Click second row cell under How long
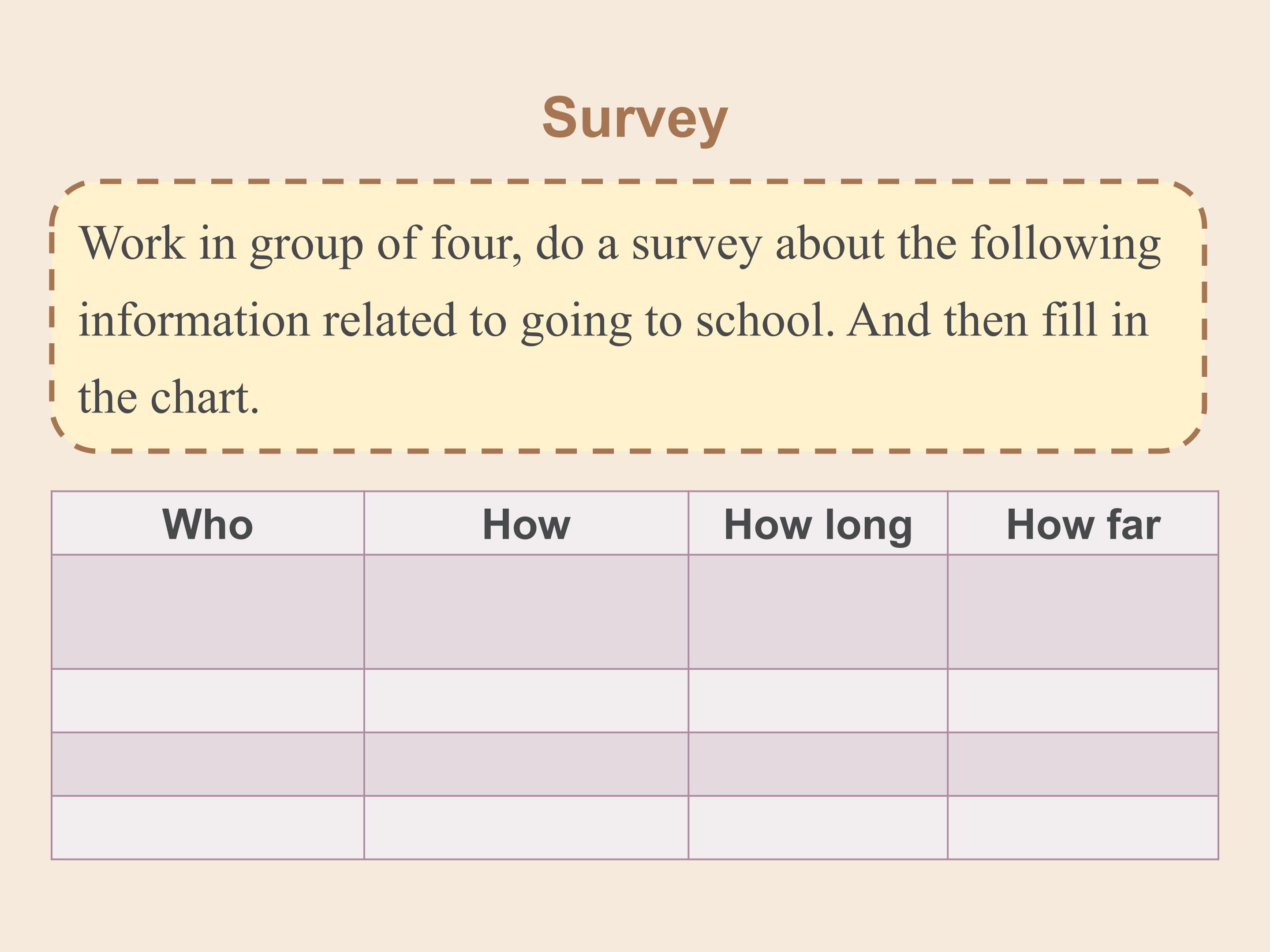 (818, 701)
